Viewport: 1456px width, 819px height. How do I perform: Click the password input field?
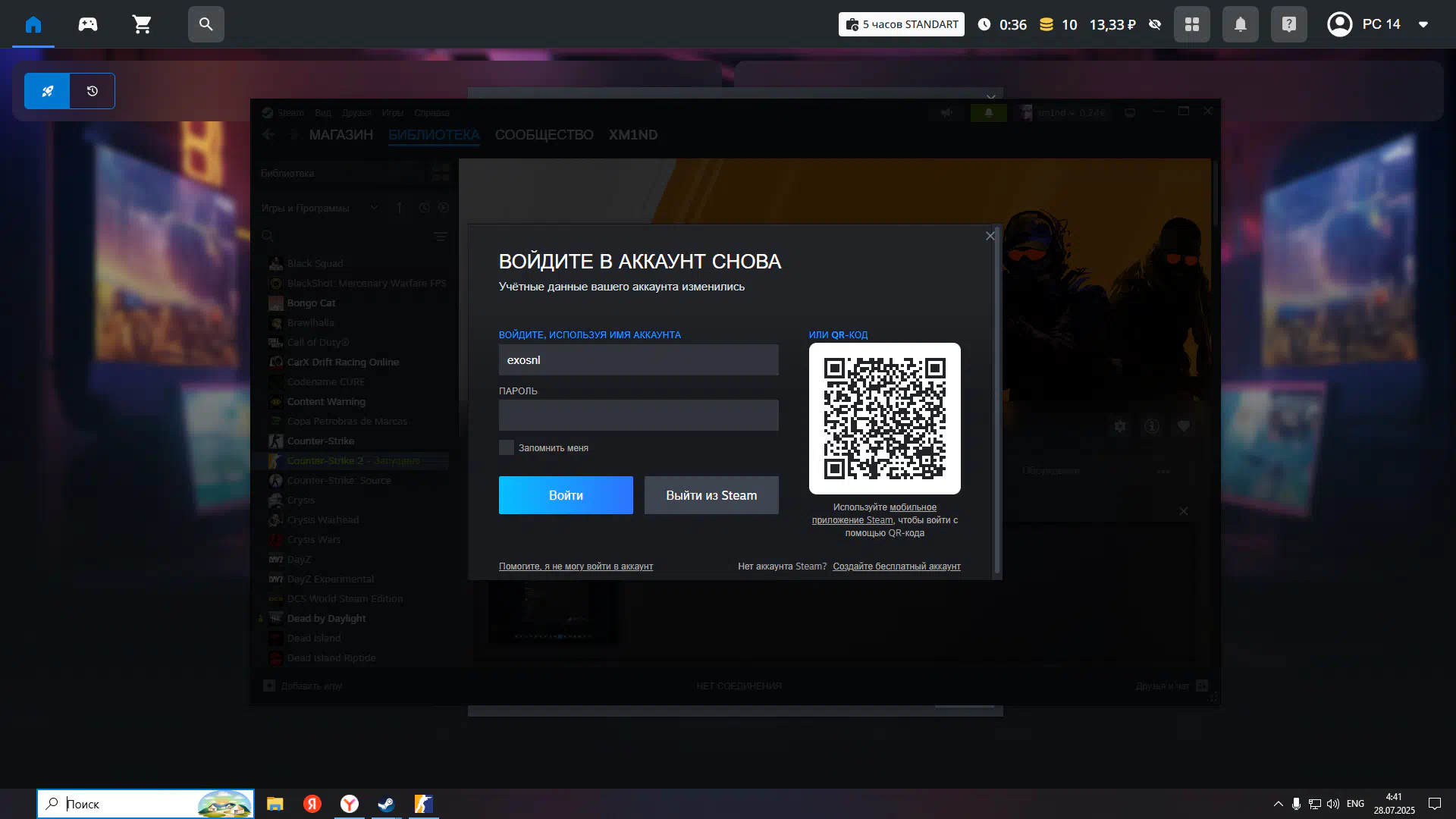(x=639, y=416)
